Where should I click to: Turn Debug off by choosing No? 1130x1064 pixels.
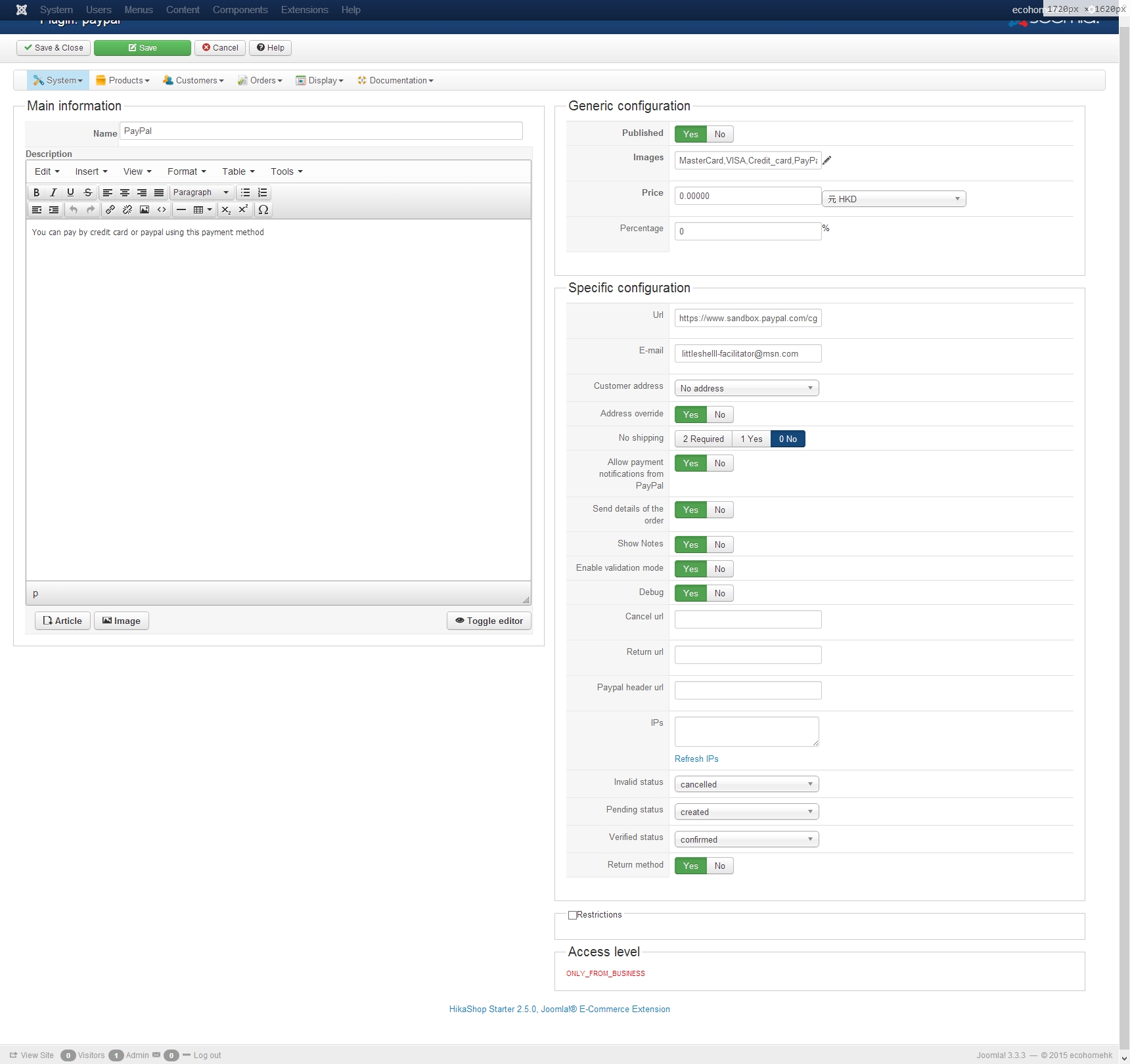coord(720,593)
